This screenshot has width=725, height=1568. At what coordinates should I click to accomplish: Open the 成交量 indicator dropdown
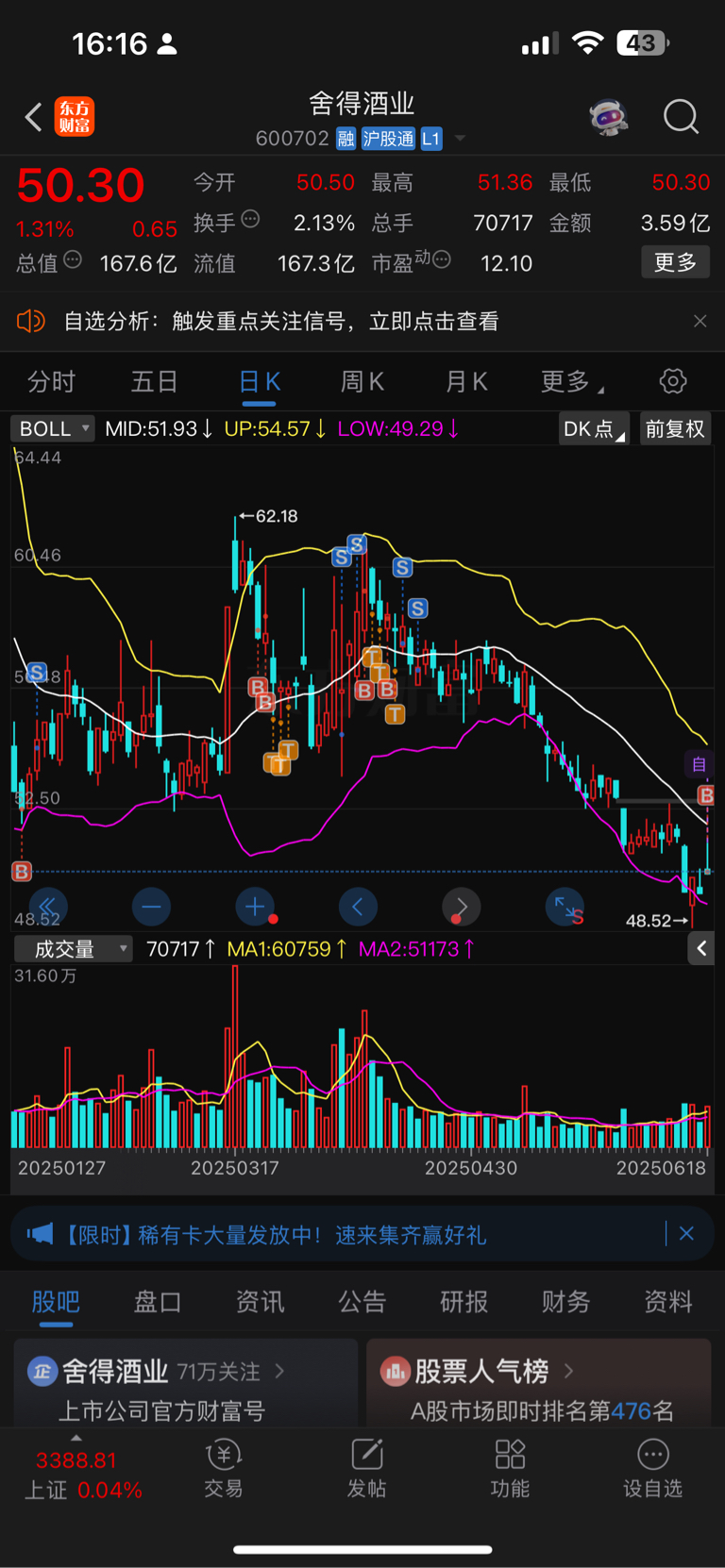73,949
